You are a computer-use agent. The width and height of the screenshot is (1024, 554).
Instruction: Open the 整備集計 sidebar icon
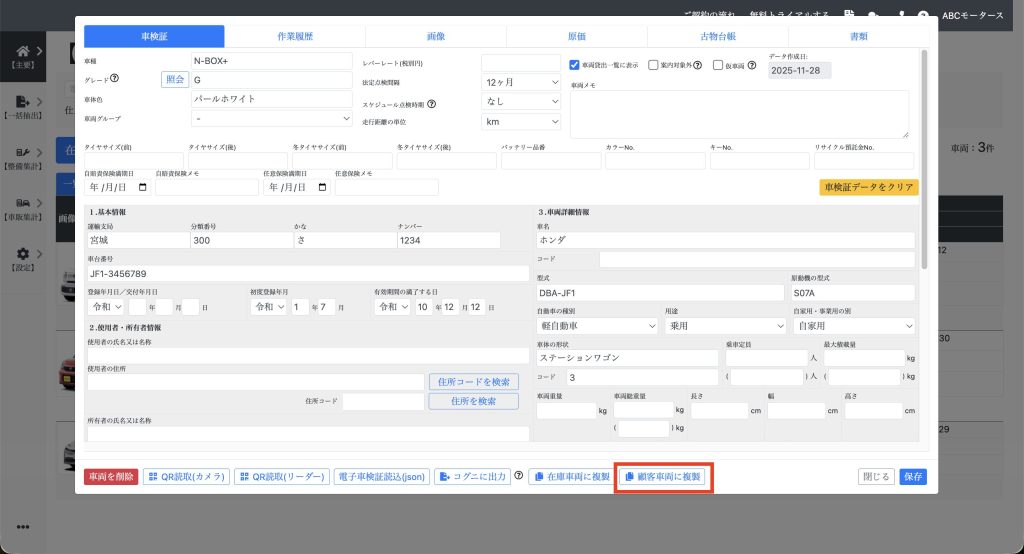23,153
